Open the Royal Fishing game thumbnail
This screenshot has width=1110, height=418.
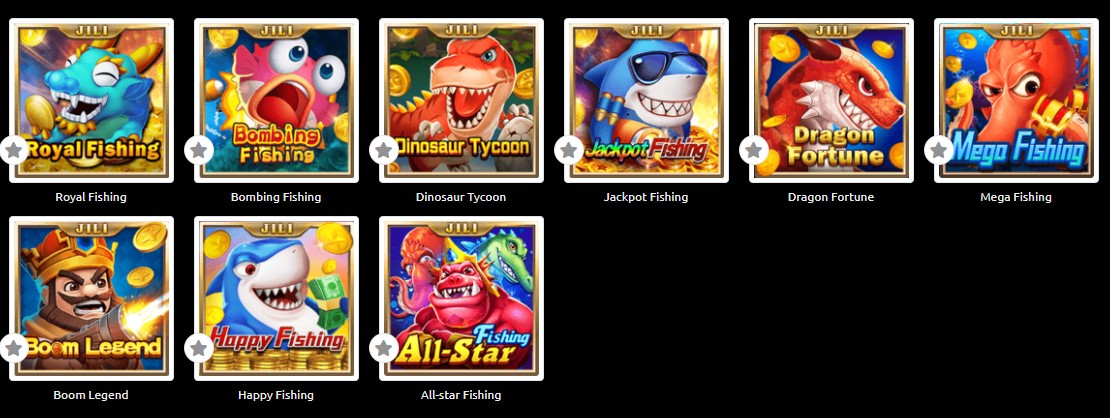click(x=91, y=101)
